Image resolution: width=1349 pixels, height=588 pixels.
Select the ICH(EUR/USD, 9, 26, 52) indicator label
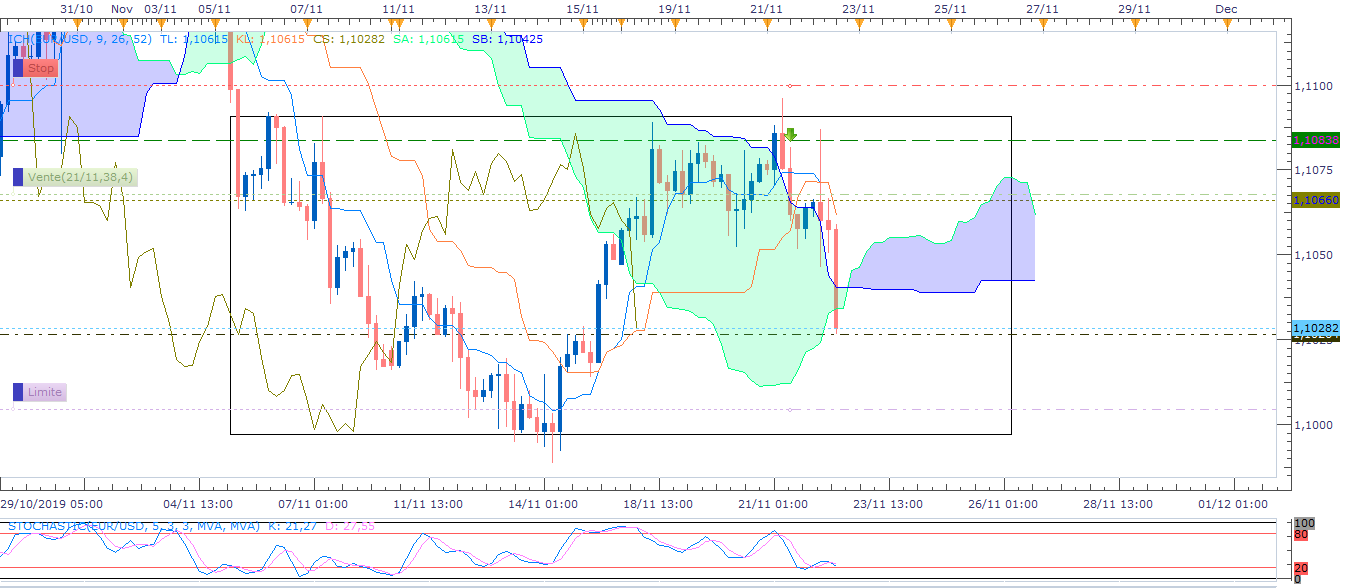coord(80,38)
